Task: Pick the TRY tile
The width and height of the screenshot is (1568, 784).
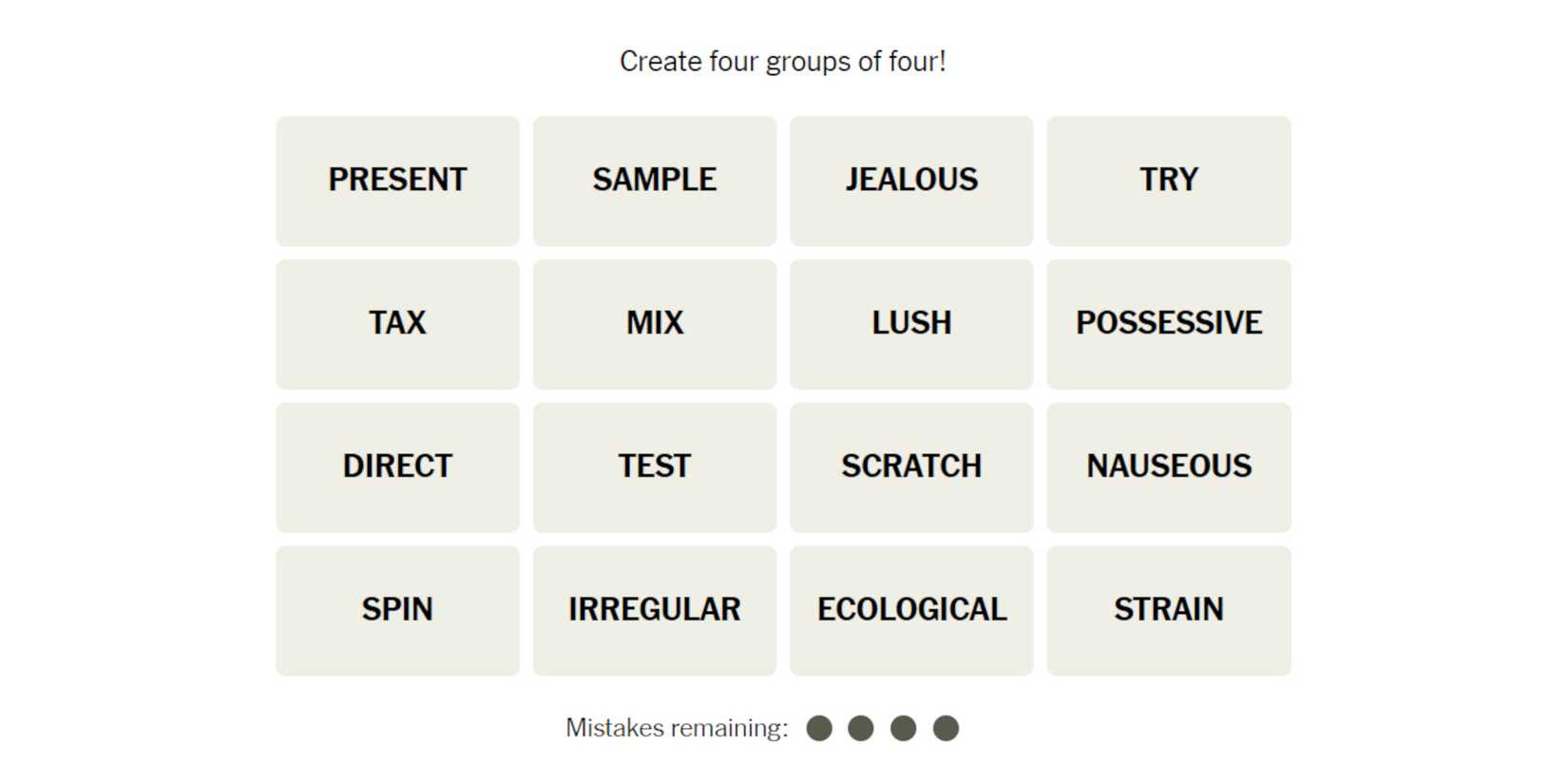Action: (1169, 181)
